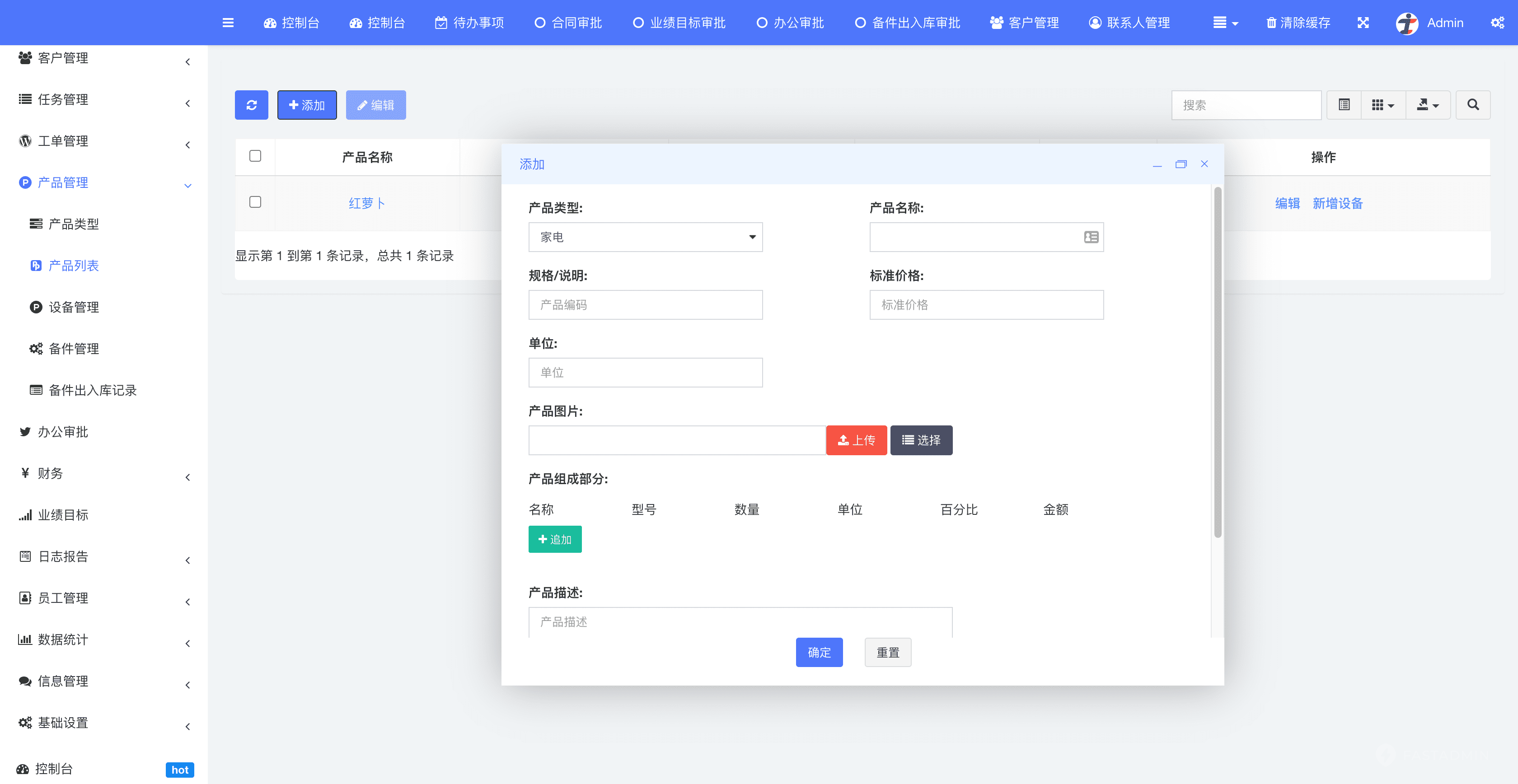Close the 添加 dialog
The height and width of the screenshot is (784, 1518).
[1204, 164]
